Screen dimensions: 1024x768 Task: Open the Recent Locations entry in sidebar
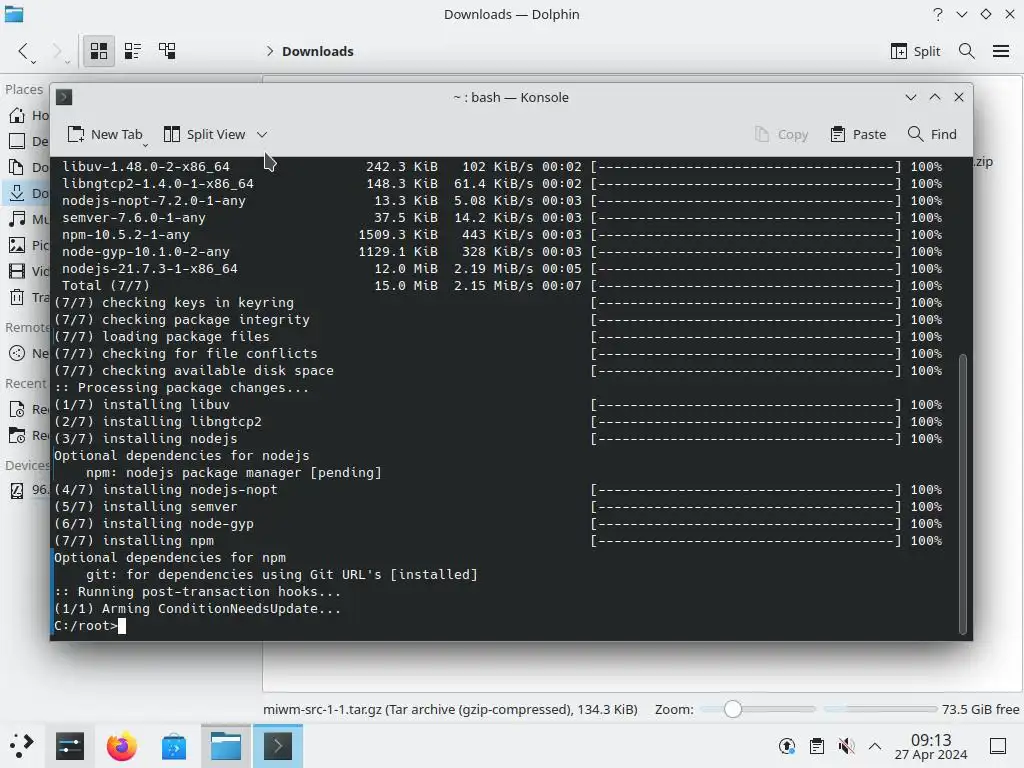27,435
